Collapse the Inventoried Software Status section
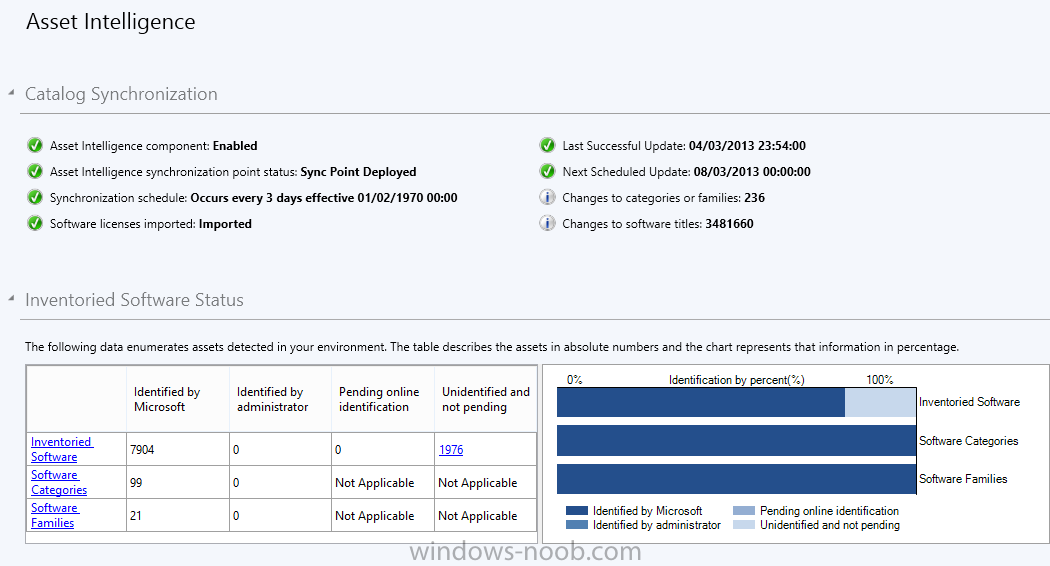Image resolution: width=1050 pixels, height=566 pixels. point(11,299)
